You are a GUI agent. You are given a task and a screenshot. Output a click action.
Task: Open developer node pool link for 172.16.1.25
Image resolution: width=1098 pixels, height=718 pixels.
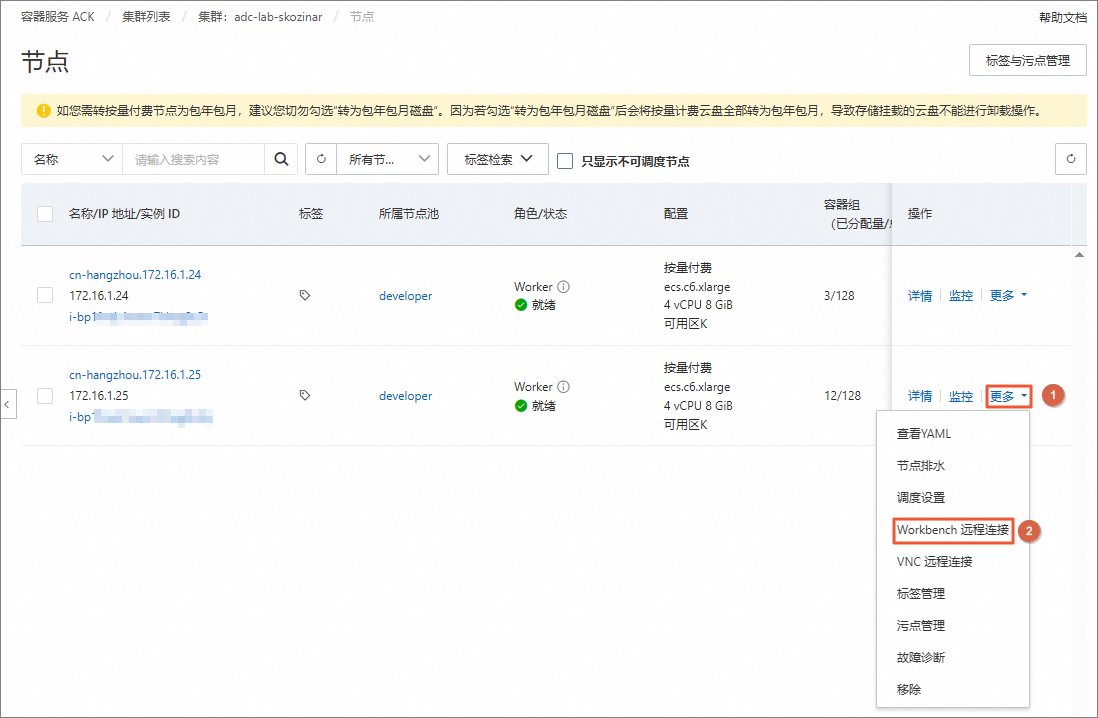pyautogui.click(x=405, y=396)
